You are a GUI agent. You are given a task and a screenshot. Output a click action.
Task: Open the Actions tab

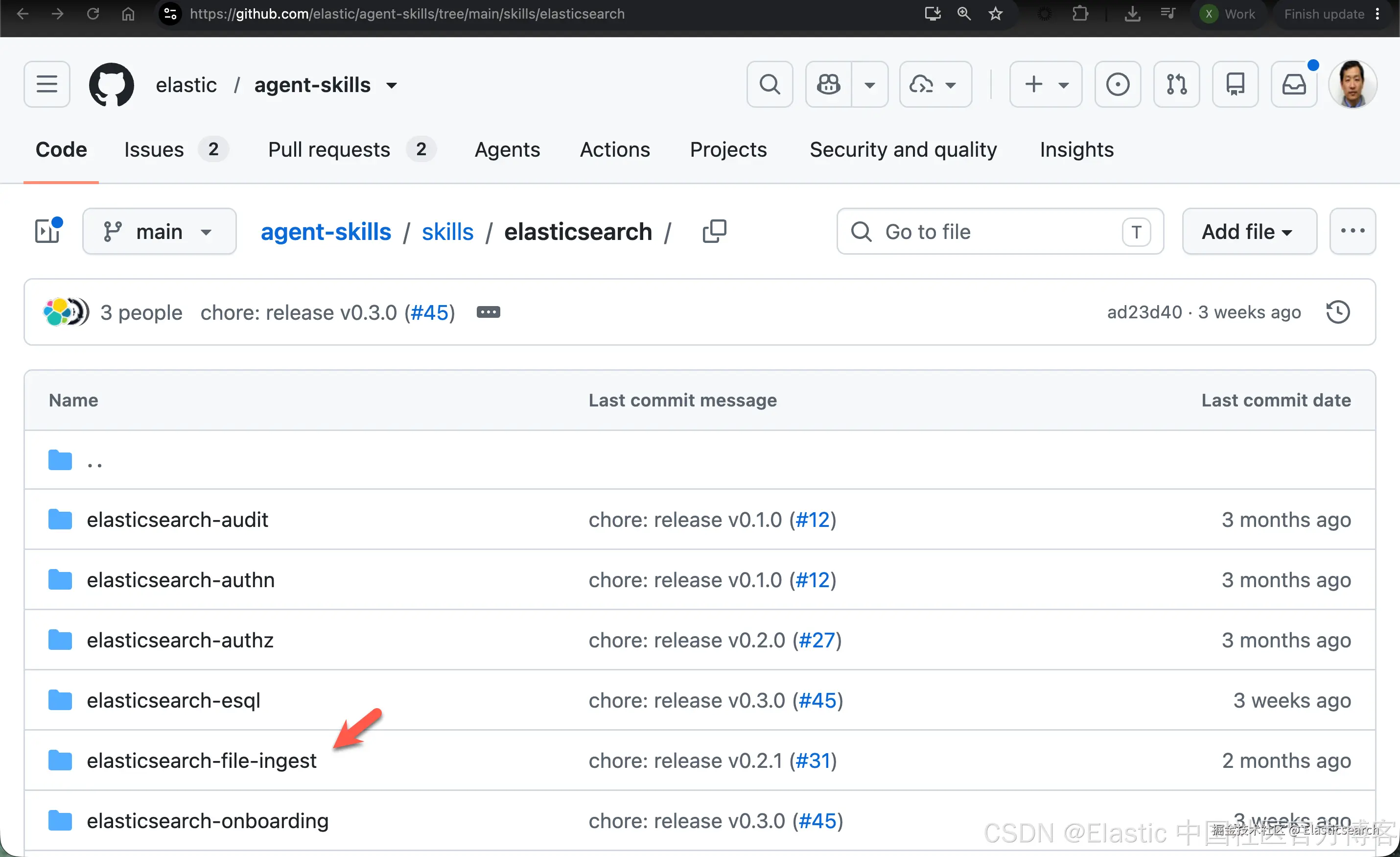pyautogui.click(x=615, y=149)
